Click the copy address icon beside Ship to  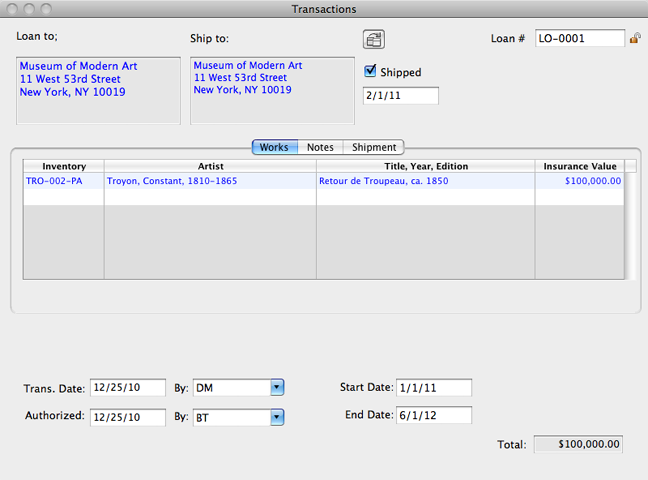click(x=374, y=39)
